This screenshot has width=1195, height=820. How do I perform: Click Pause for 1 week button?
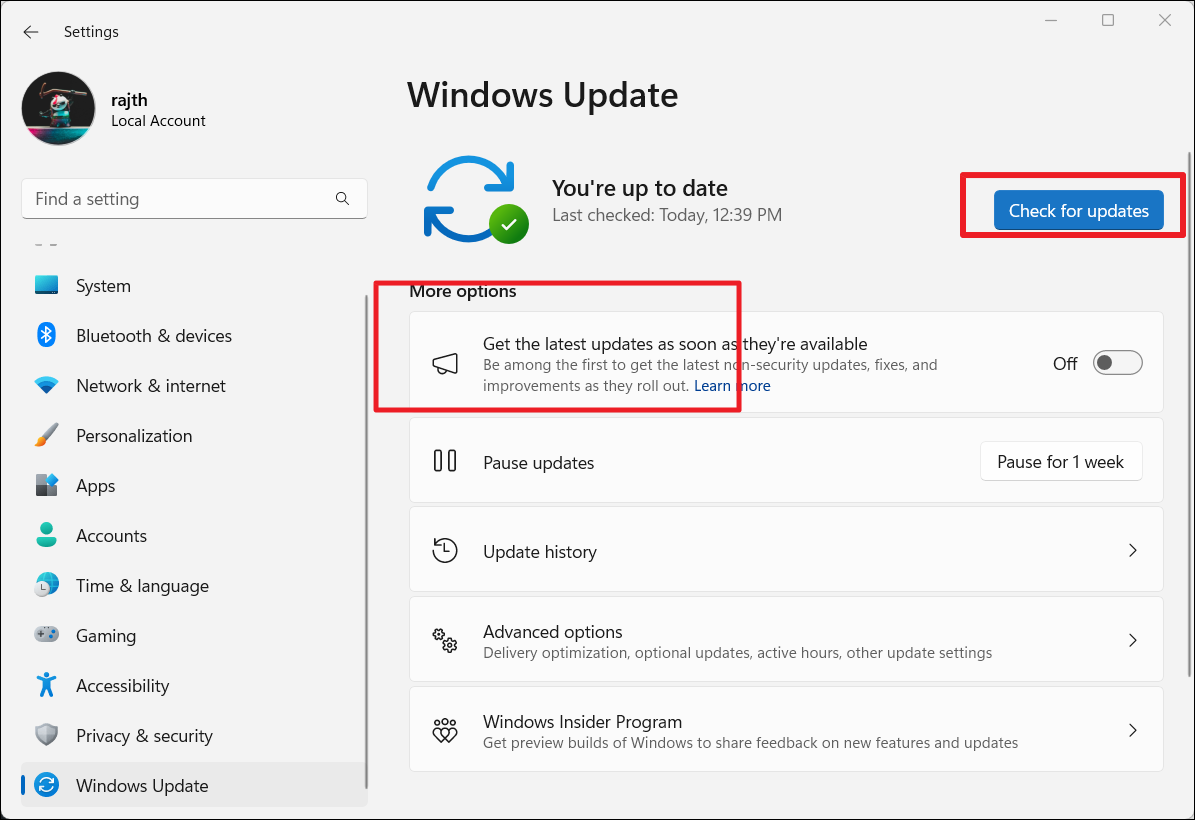click(1061, 462)
